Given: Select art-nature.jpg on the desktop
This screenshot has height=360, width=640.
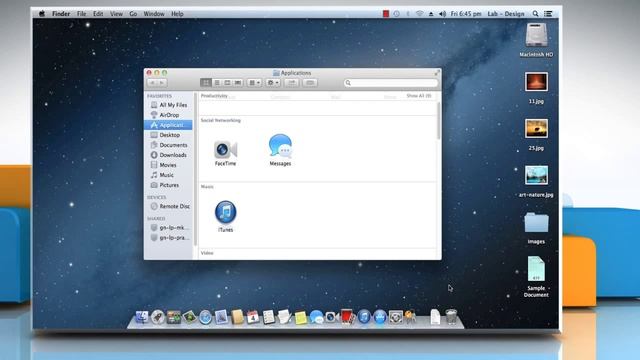Looking at the screenshot, I should click(536, 176).
